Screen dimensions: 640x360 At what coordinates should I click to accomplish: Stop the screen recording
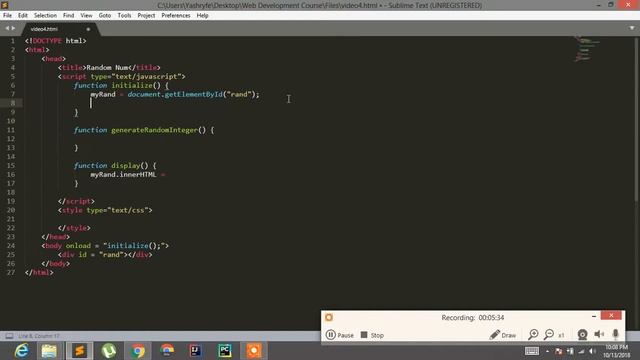372,335
